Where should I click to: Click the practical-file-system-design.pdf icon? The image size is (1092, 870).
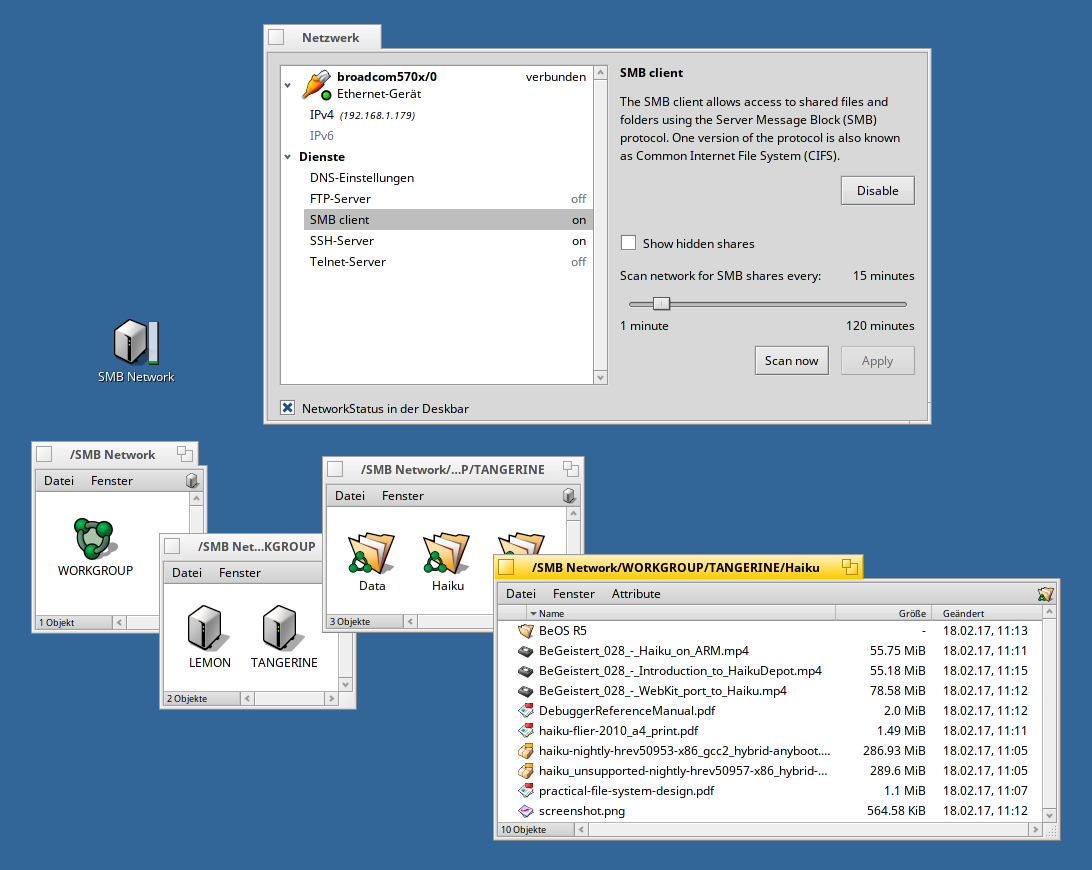tap(526, 791)
